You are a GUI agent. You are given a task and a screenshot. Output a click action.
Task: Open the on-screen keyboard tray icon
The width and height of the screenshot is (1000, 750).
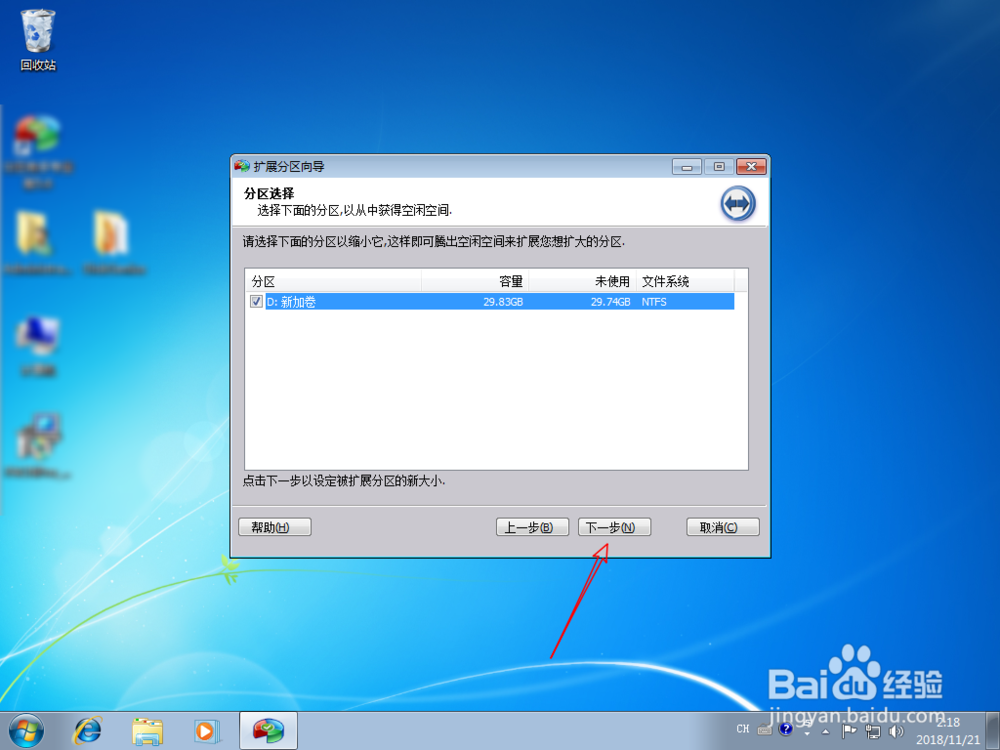[x=764, y=729]
